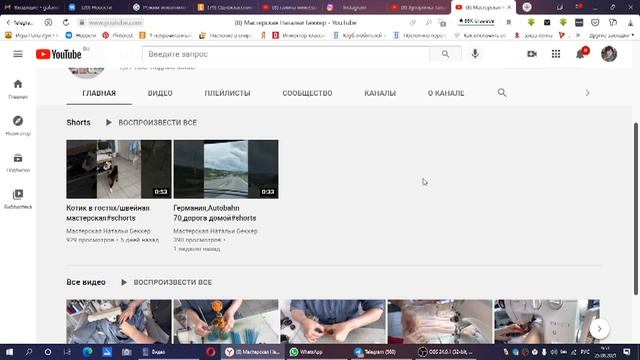Open YouTube apps grid
This screenshot has width=640, height=360.
tap(556, 54)
